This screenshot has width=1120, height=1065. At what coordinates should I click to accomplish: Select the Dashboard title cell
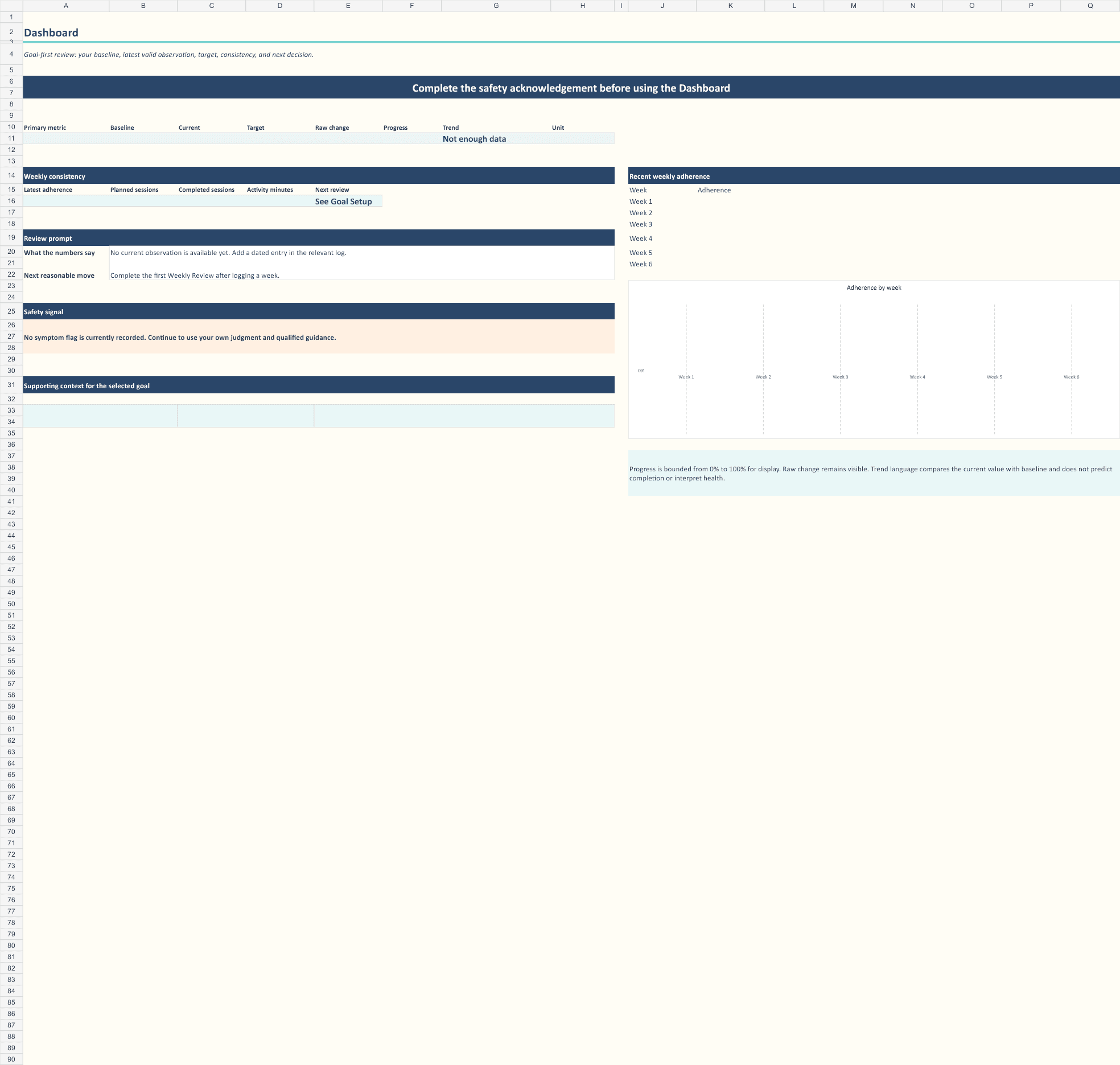(x=51, y=32)
